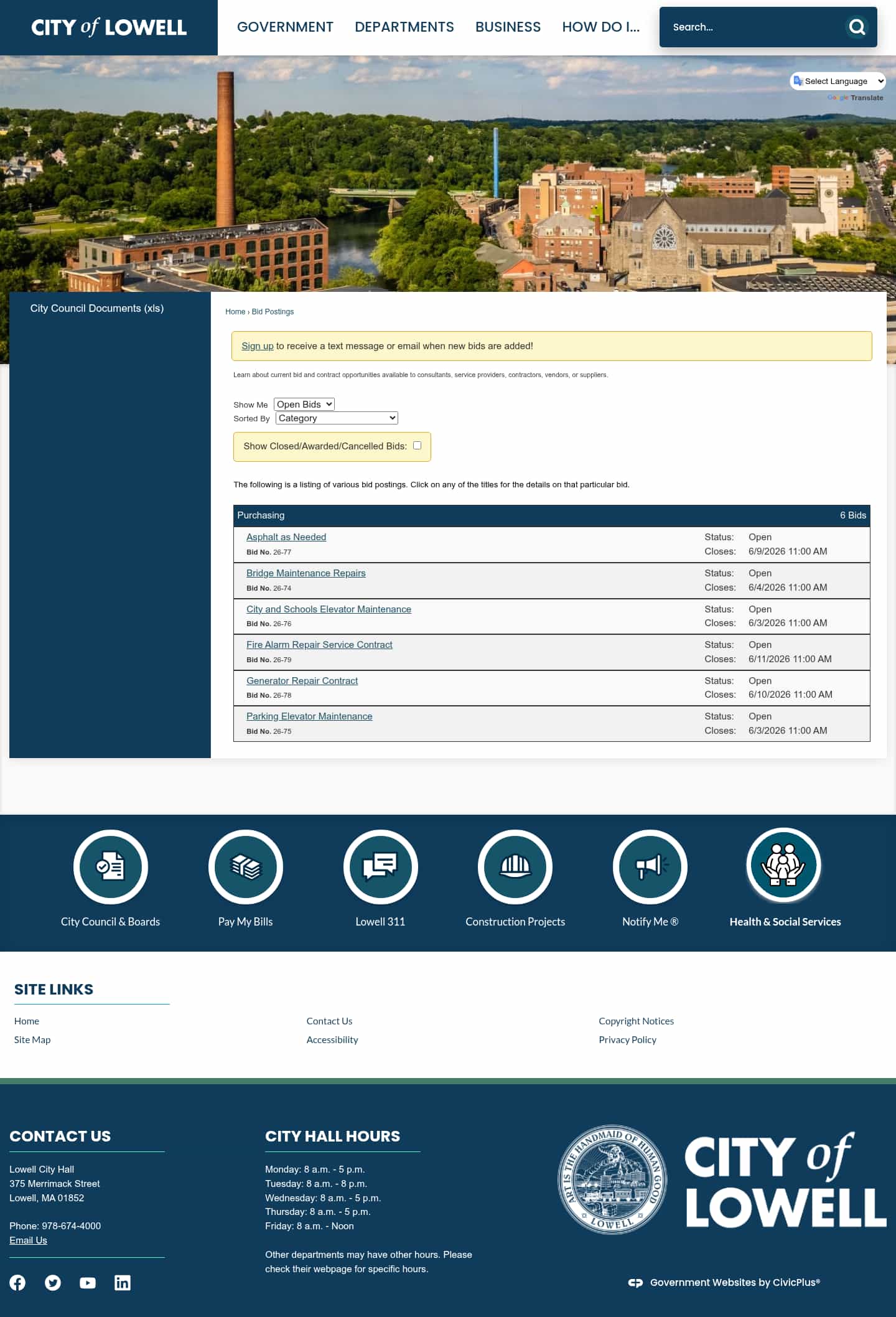Click the '6 Bids' count text
Screen dimensions: 896x1317
[x=852, y=515]
